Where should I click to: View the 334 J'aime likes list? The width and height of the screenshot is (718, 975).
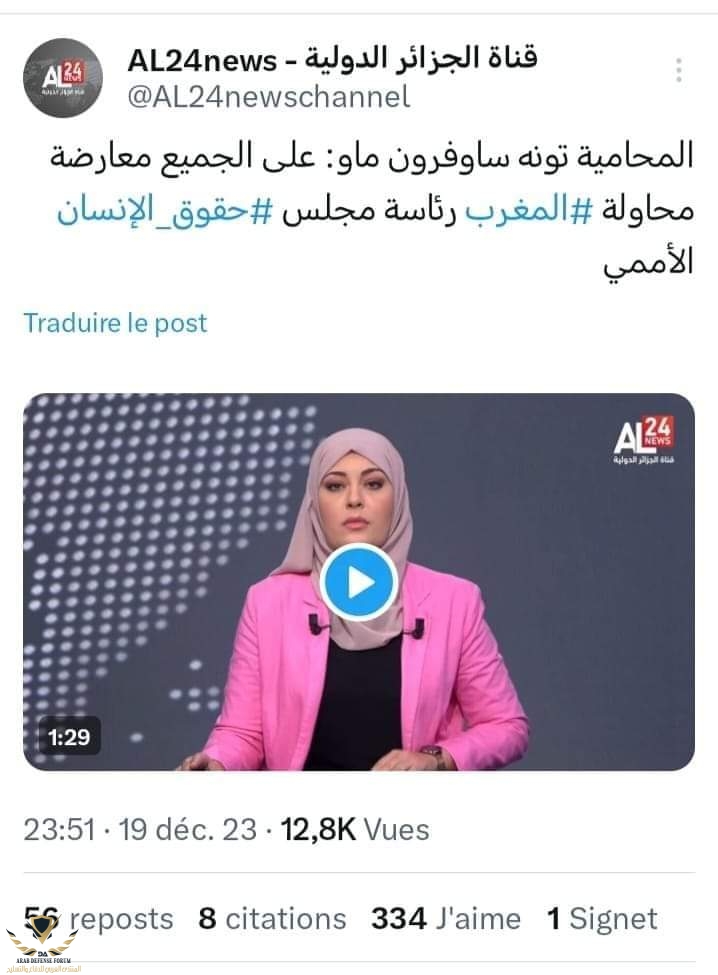[446, 918]
